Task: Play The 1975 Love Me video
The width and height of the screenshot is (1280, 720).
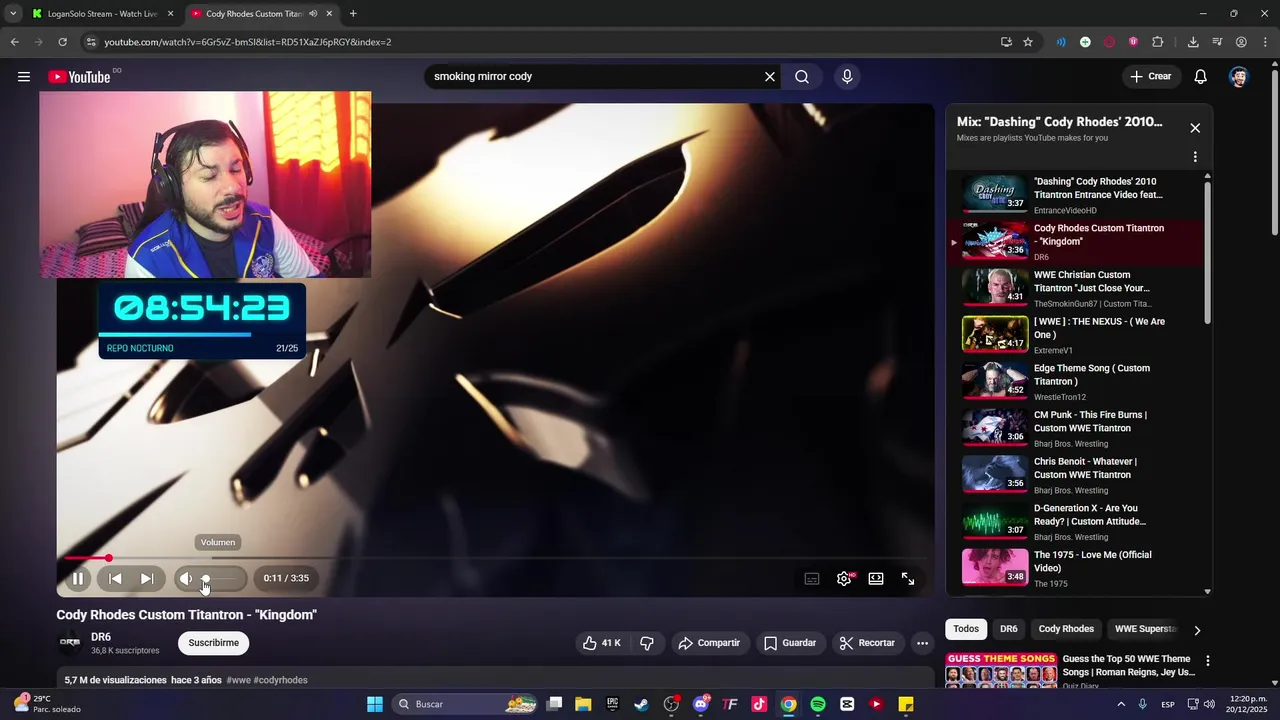Action: click(x=1074, y=568)
